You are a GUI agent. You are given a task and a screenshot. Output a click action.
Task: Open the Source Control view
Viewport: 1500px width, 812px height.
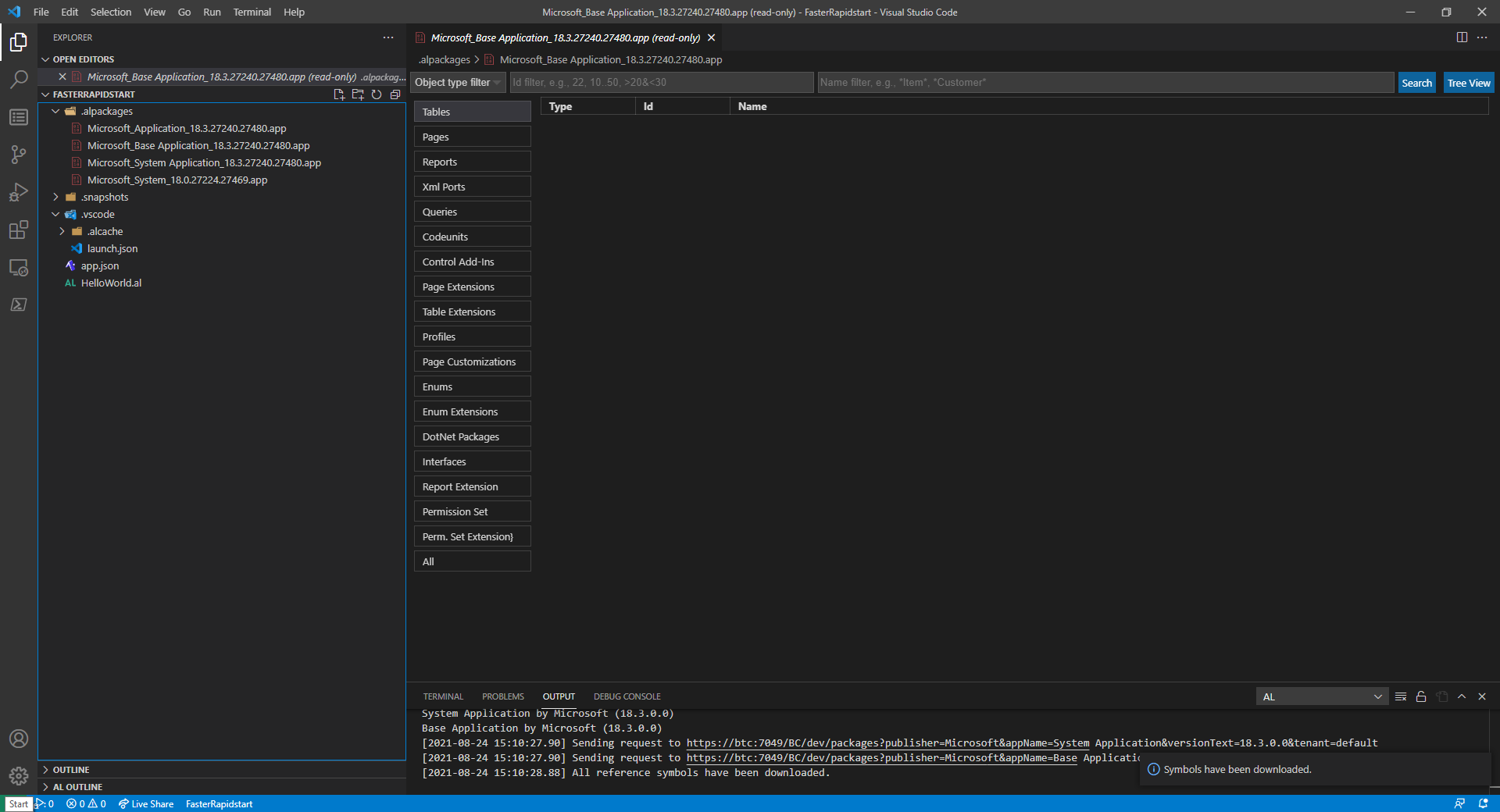(x=19, y=155)
